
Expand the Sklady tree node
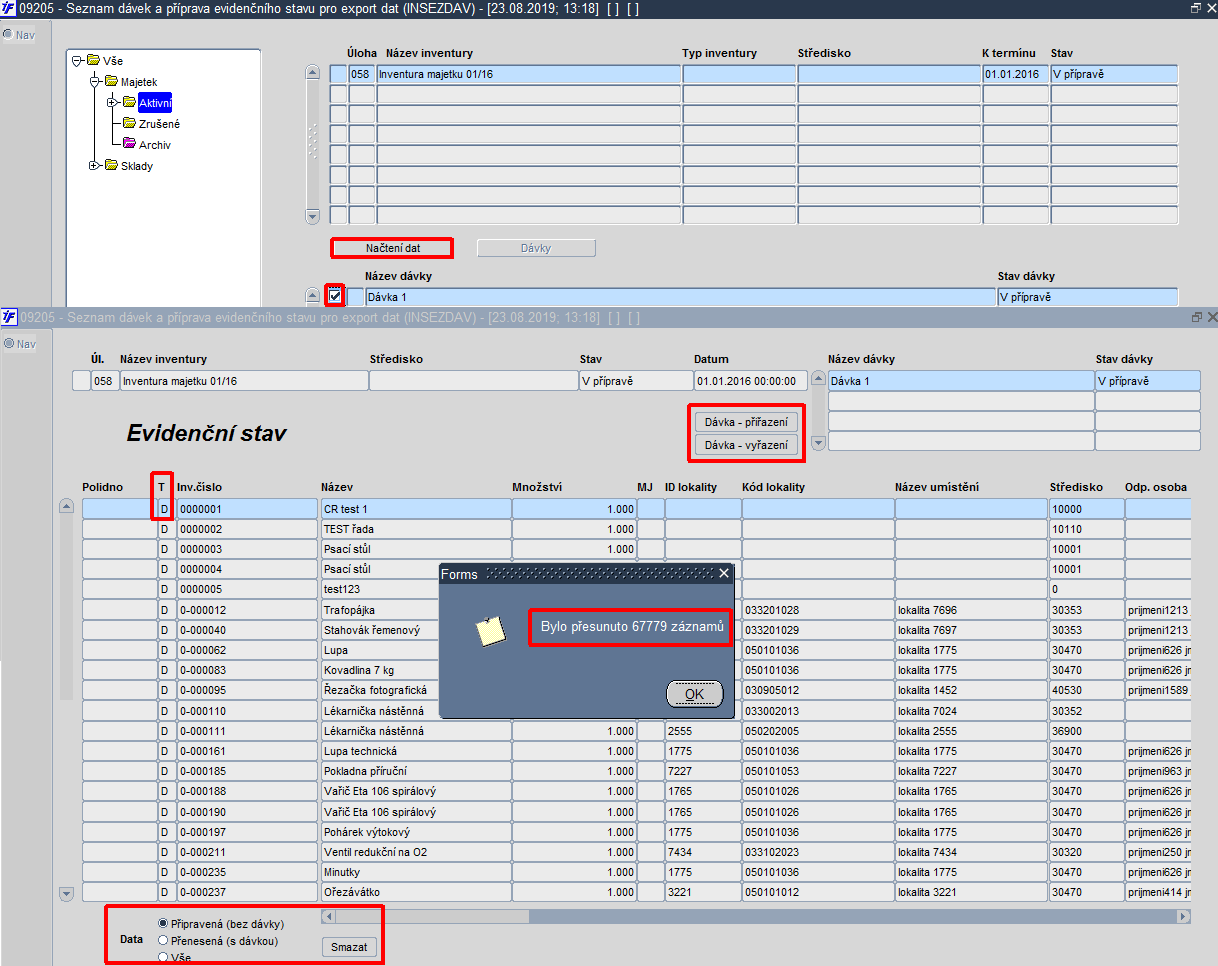(94, 165)
